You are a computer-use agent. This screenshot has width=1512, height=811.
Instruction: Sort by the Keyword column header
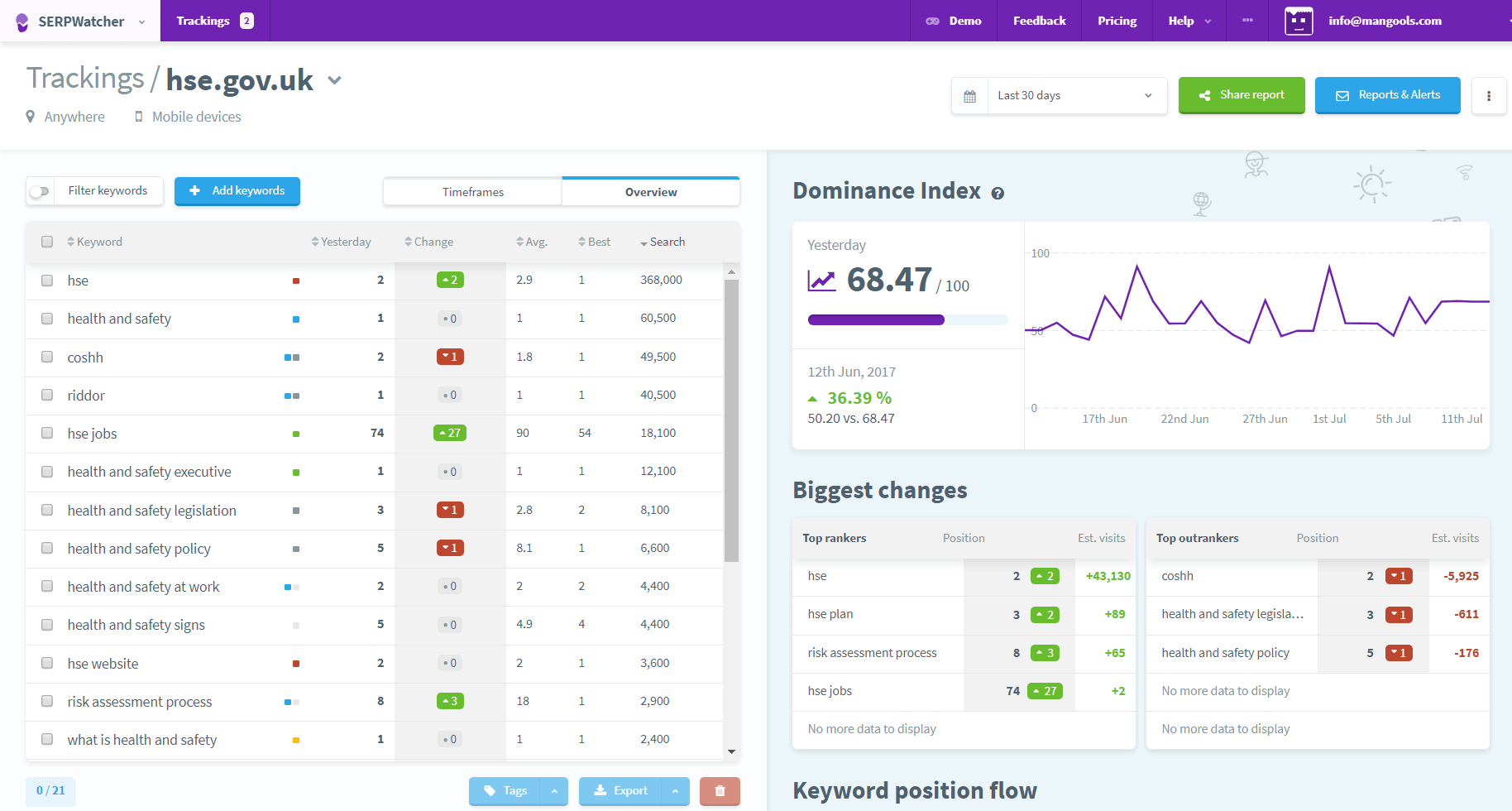tap(94, 242)
